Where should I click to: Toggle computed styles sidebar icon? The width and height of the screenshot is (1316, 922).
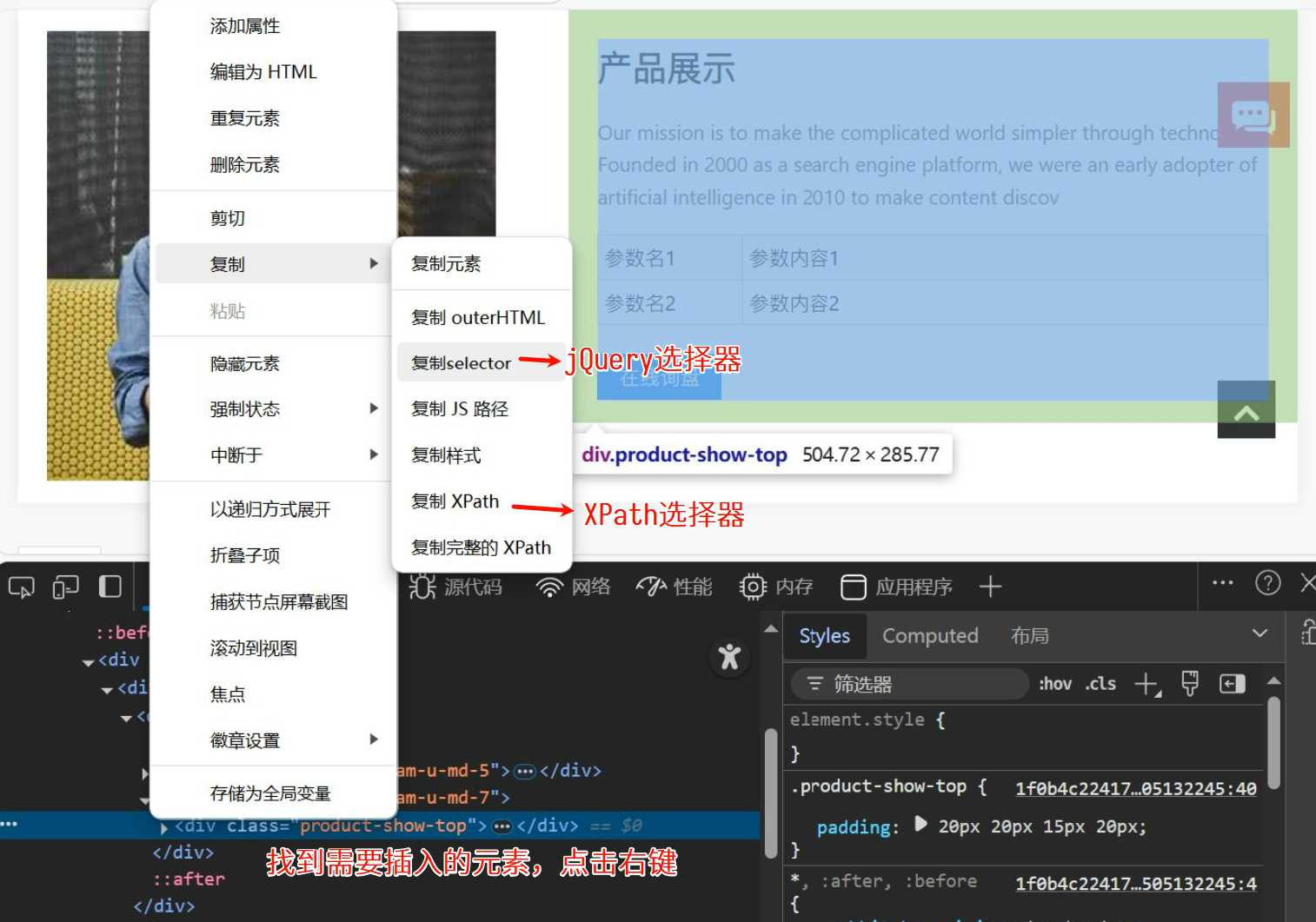tap(1233, 684)
